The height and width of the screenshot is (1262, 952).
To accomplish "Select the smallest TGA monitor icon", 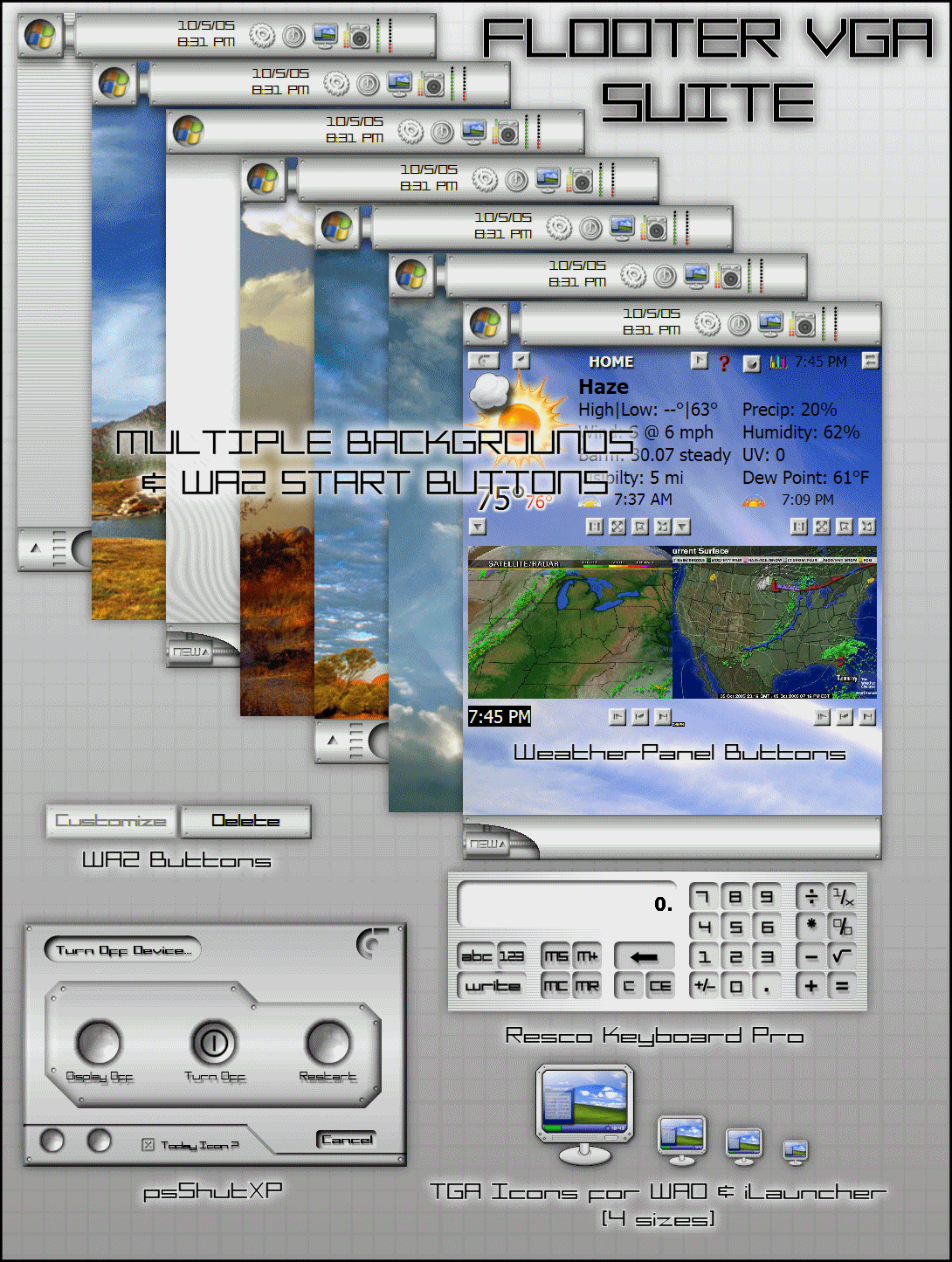I will pos(795,1152).
